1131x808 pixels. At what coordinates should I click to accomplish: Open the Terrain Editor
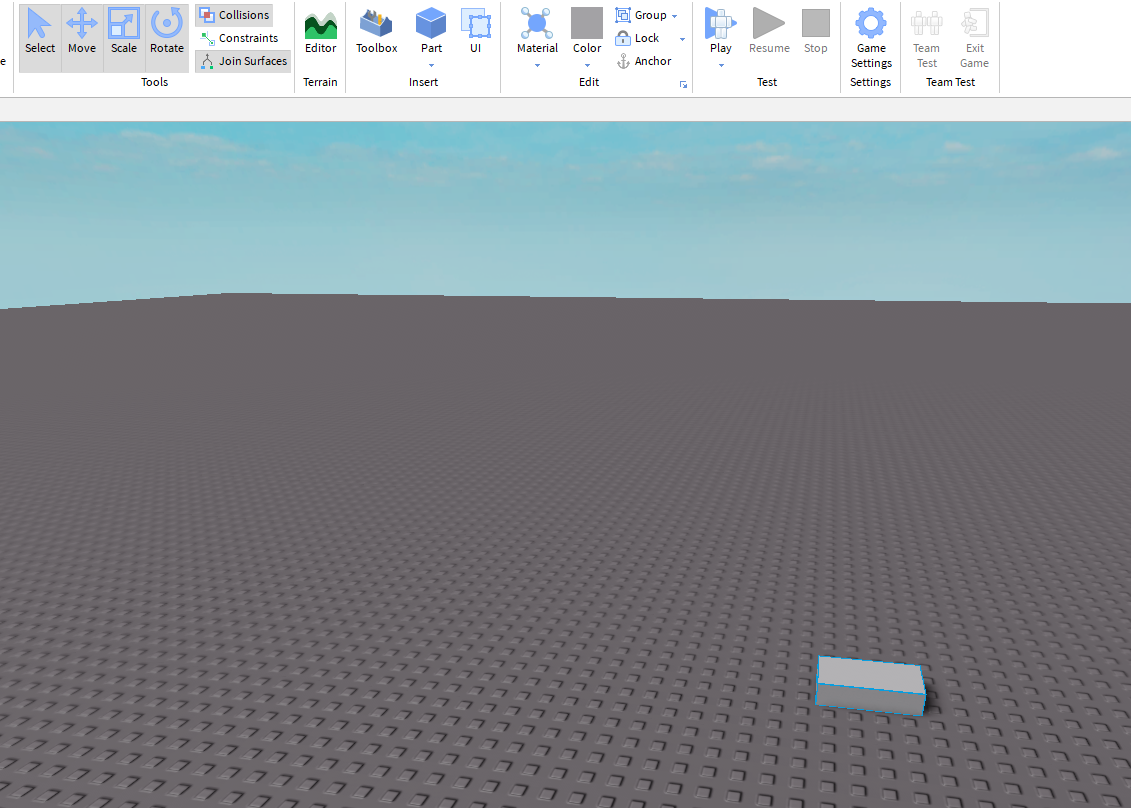click(320, 32)
